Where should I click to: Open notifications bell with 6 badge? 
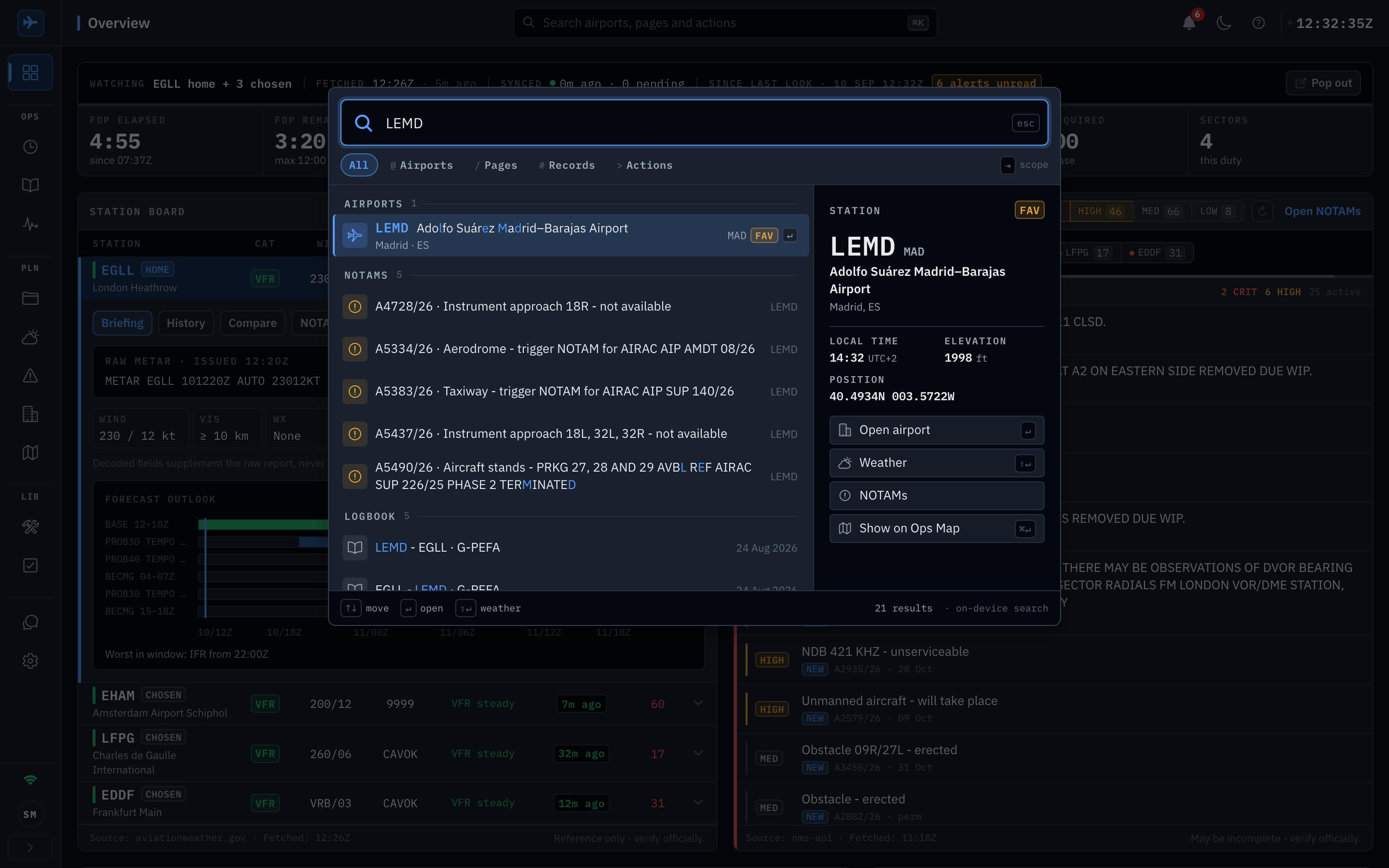(1189, 23)
